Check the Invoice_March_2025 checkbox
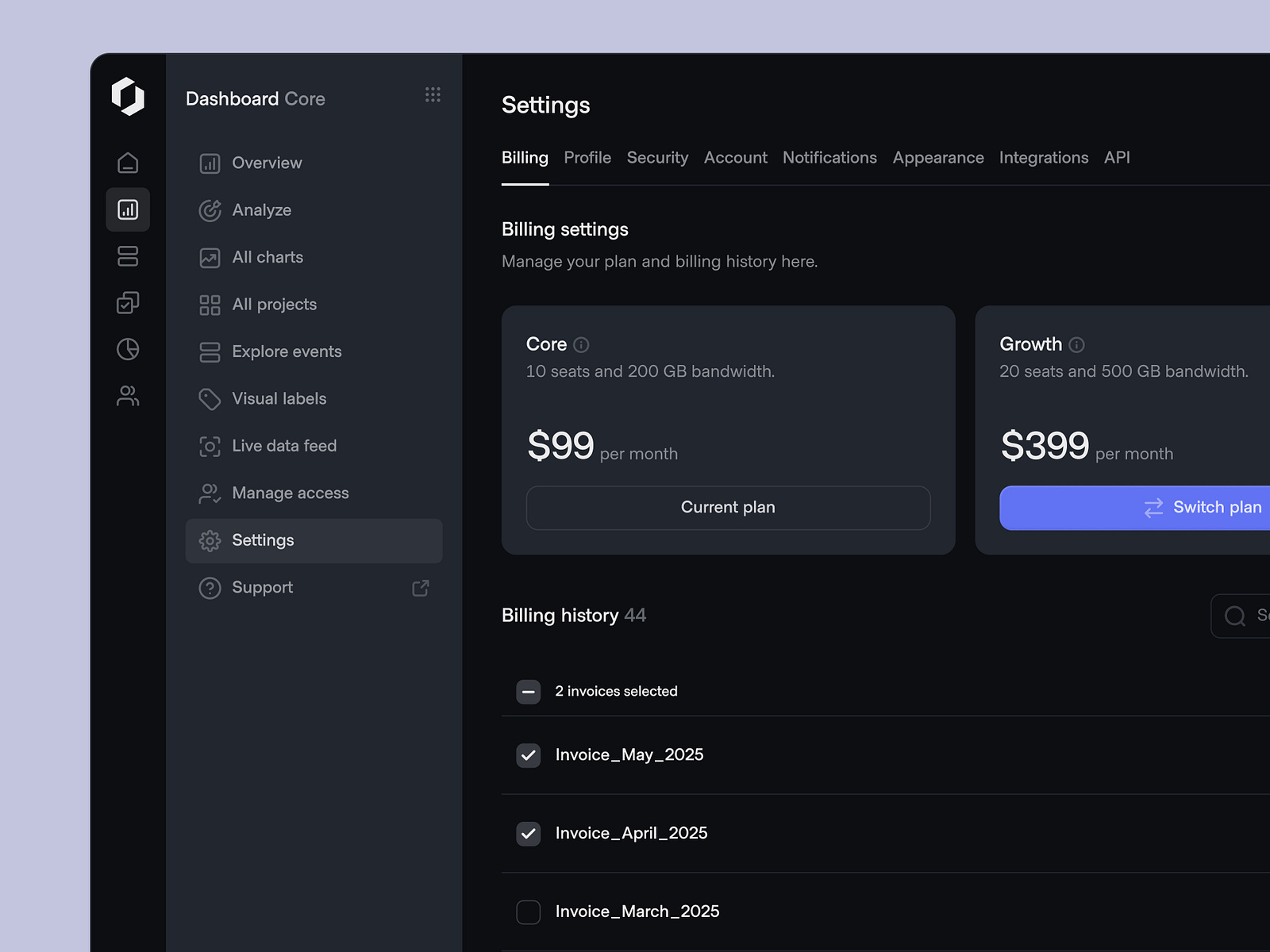Viewport: 1270px width, 952px height. coord(528,912)
